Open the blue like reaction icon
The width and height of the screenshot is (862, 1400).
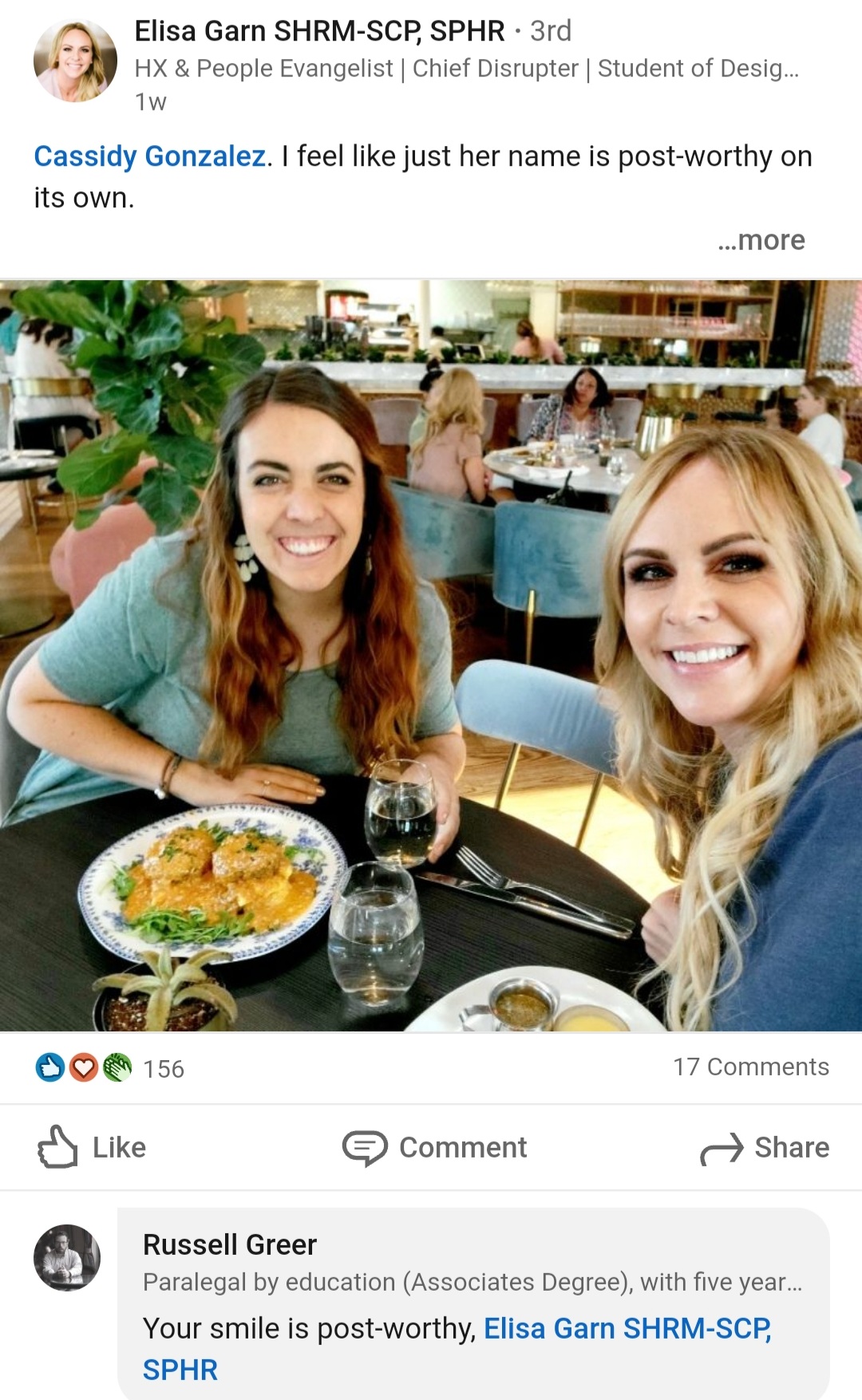50,1067
